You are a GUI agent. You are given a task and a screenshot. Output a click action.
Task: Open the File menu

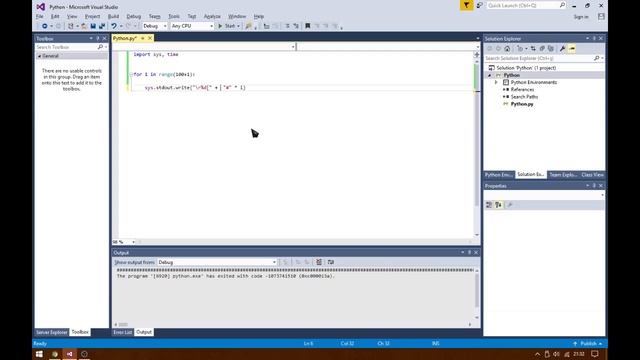tap(40, 16)
